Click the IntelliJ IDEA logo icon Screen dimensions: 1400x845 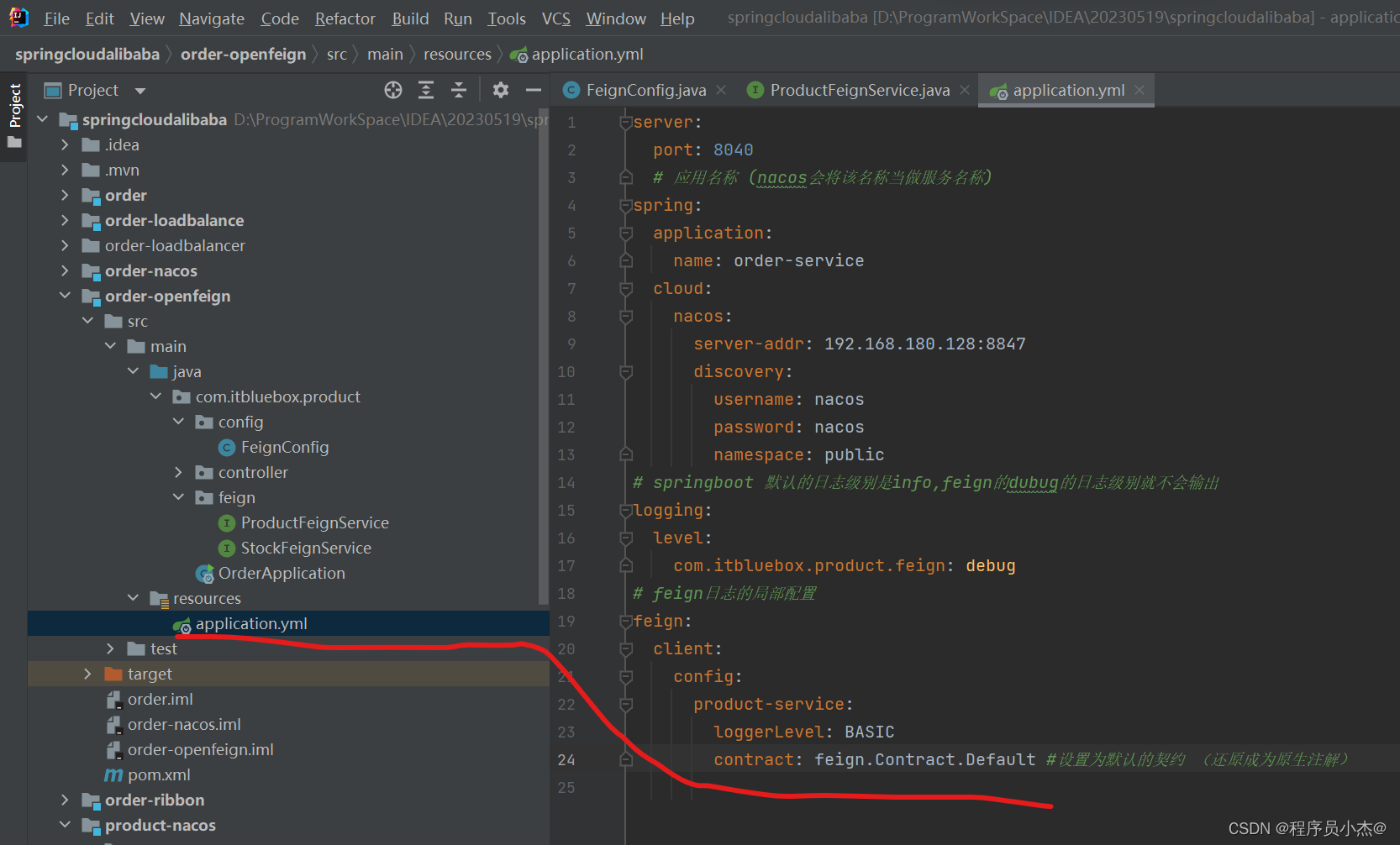click(18, 18)
